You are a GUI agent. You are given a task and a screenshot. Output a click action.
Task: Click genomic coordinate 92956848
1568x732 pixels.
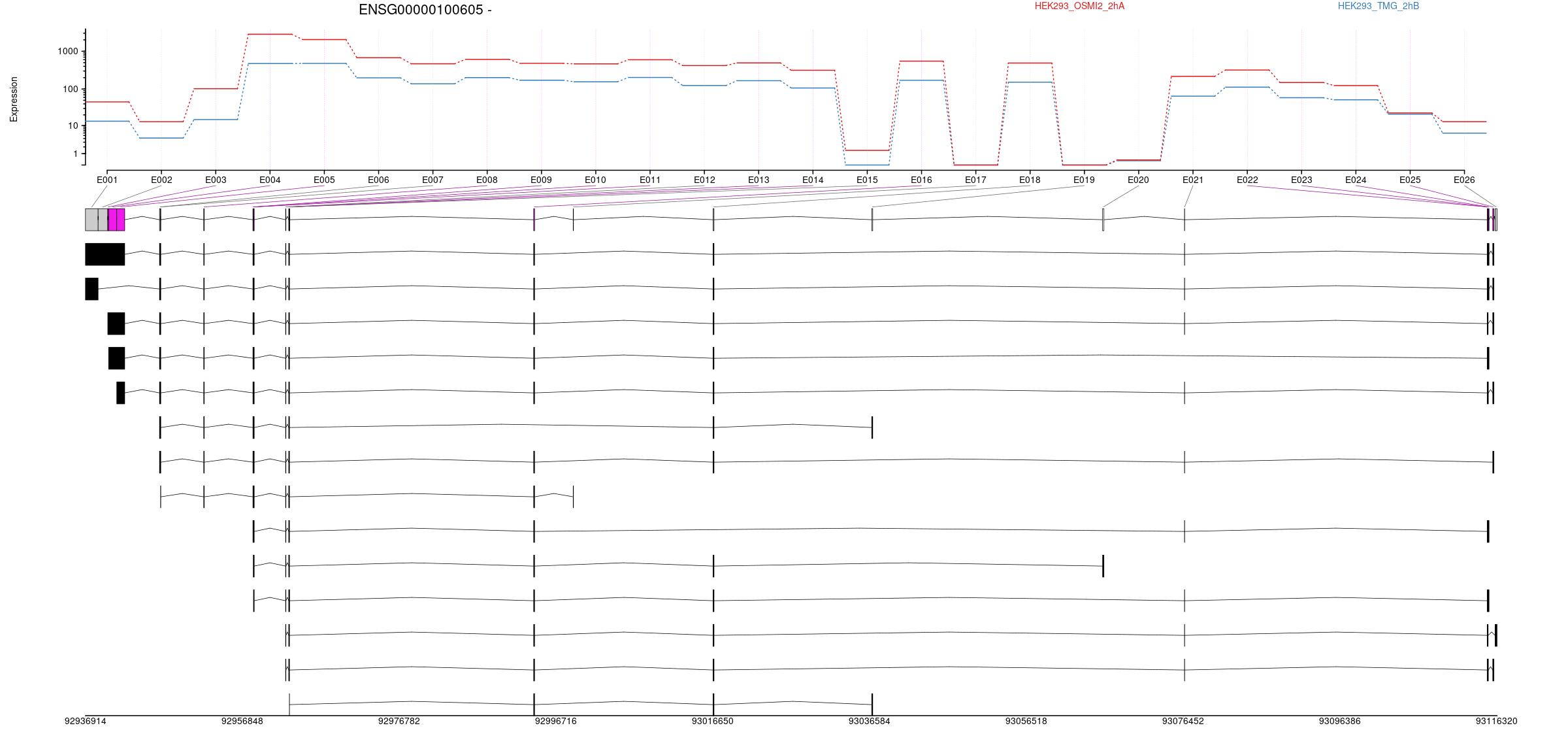pos(242,722)
